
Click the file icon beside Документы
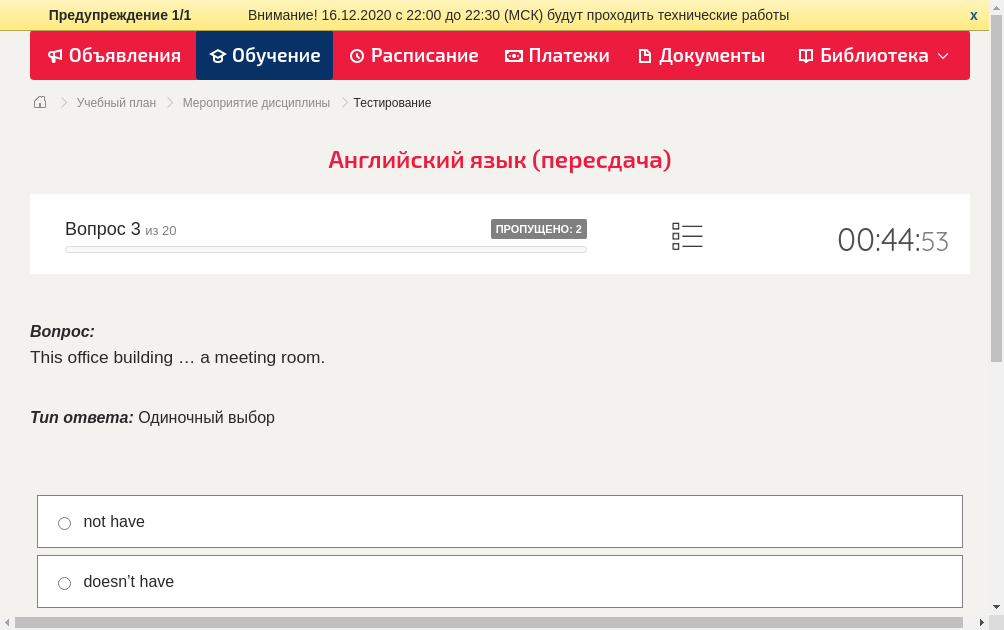pyautogui.click(x=645, y=56)
